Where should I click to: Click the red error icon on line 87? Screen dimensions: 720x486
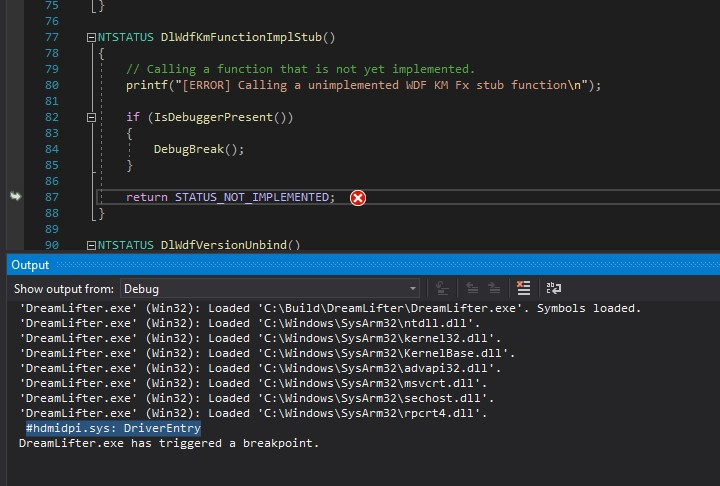(358, 198)
